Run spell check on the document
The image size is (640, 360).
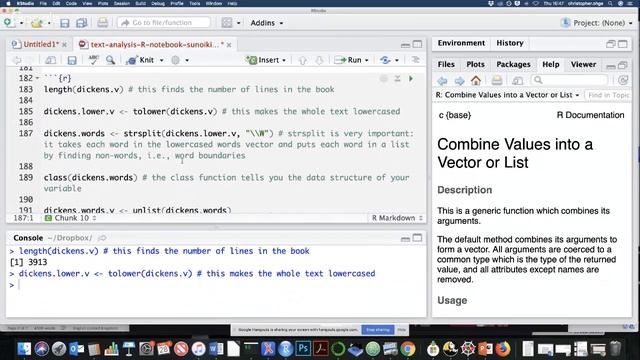pos(93,60)
